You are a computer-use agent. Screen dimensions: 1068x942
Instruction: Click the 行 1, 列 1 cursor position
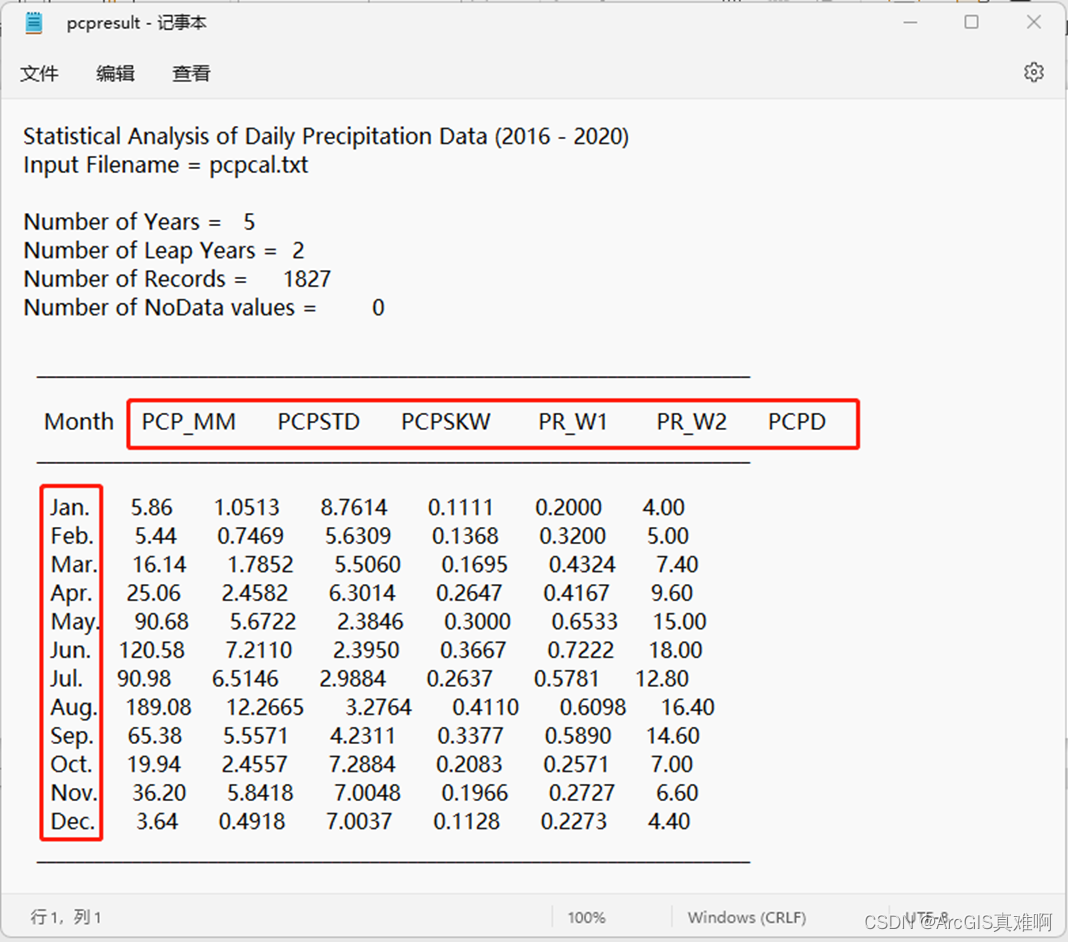pos(66,917)
